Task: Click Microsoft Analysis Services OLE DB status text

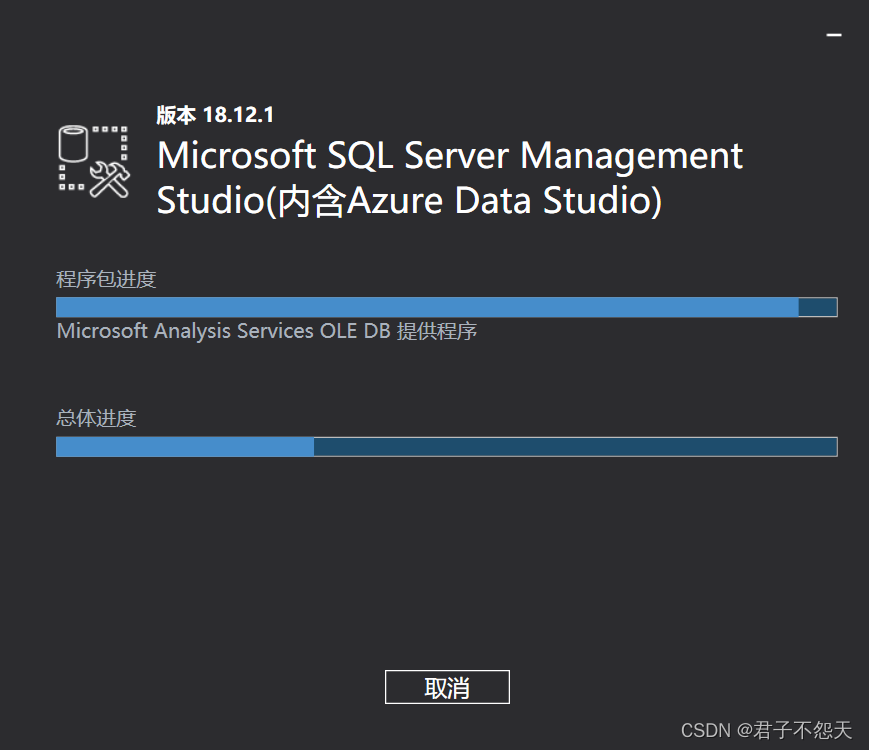Action: point(267,331)
